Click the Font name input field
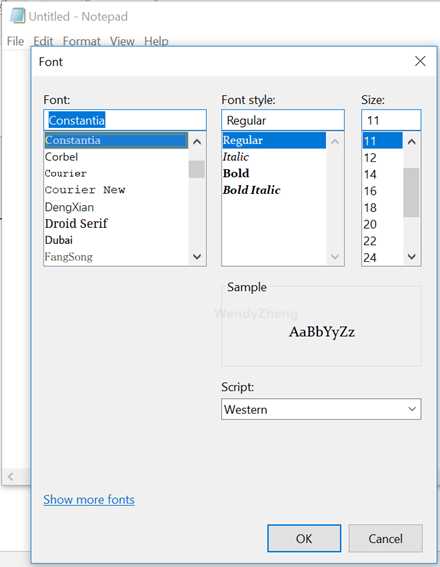The height and width of the screenshot is (567, 440). pos(125,120)
